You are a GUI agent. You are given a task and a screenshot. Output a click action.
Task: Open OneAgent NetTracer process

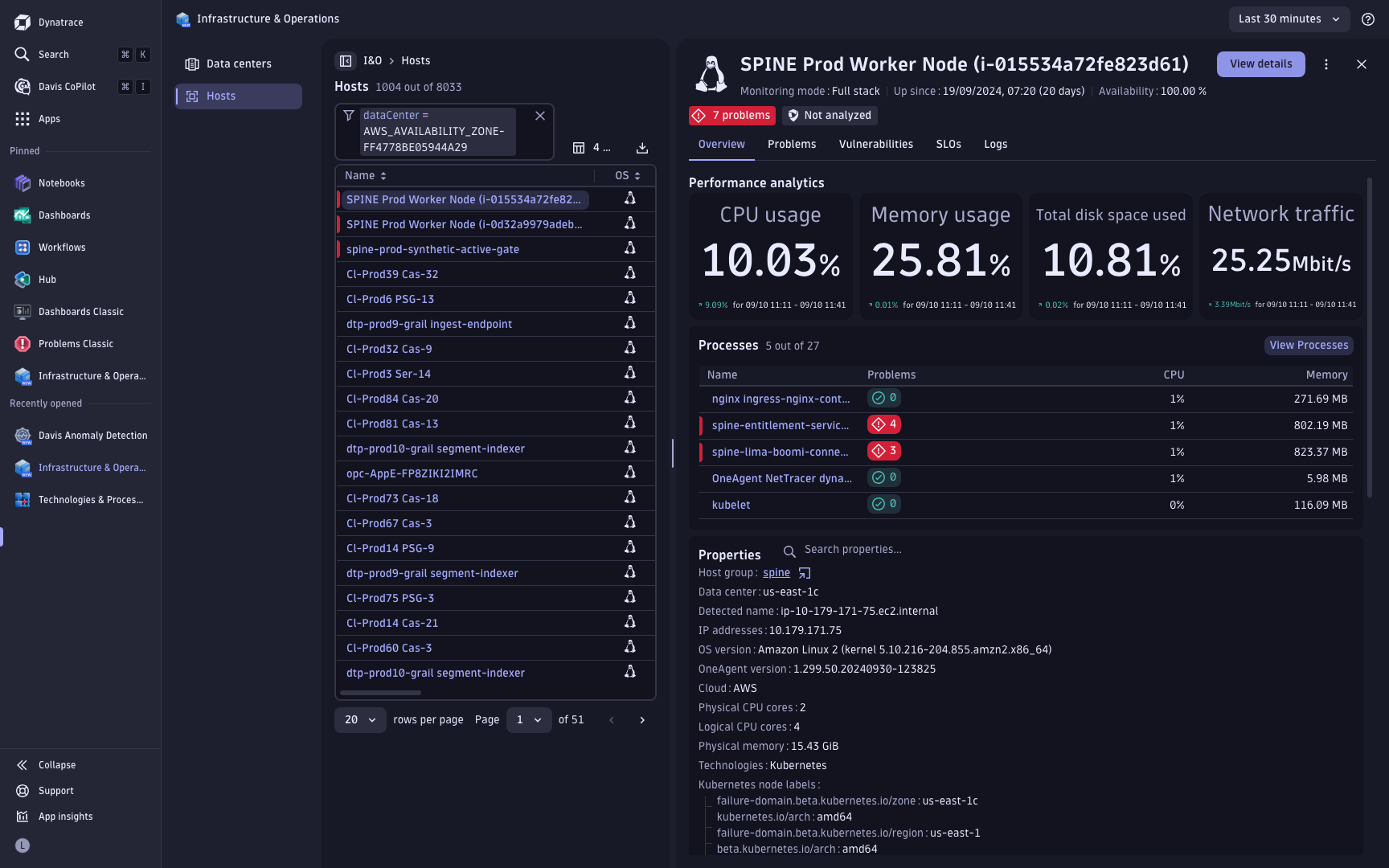[781, 479]
